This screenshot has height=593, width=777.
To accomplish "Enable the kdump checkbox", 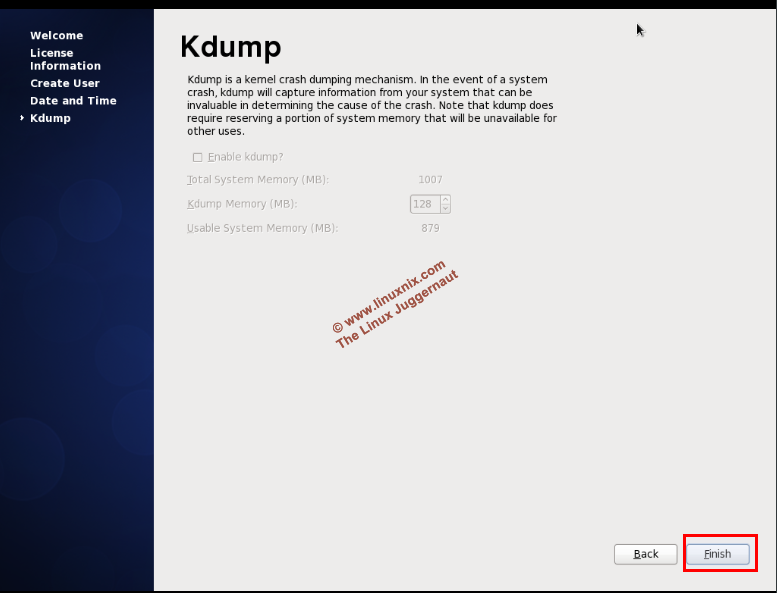I will [x=197, y=157].
